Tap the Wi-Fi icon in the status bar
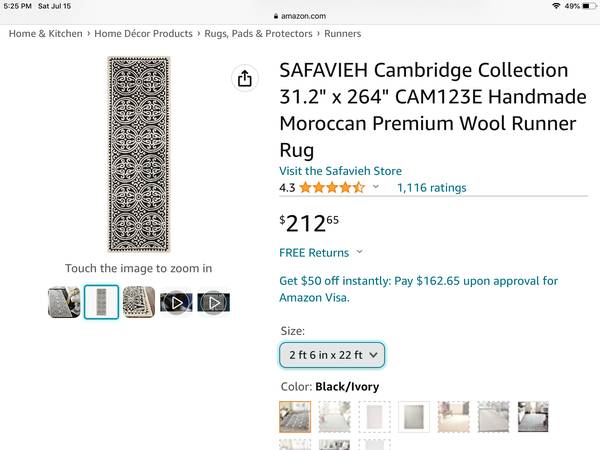Screen dimensions: 600x450 555,6
